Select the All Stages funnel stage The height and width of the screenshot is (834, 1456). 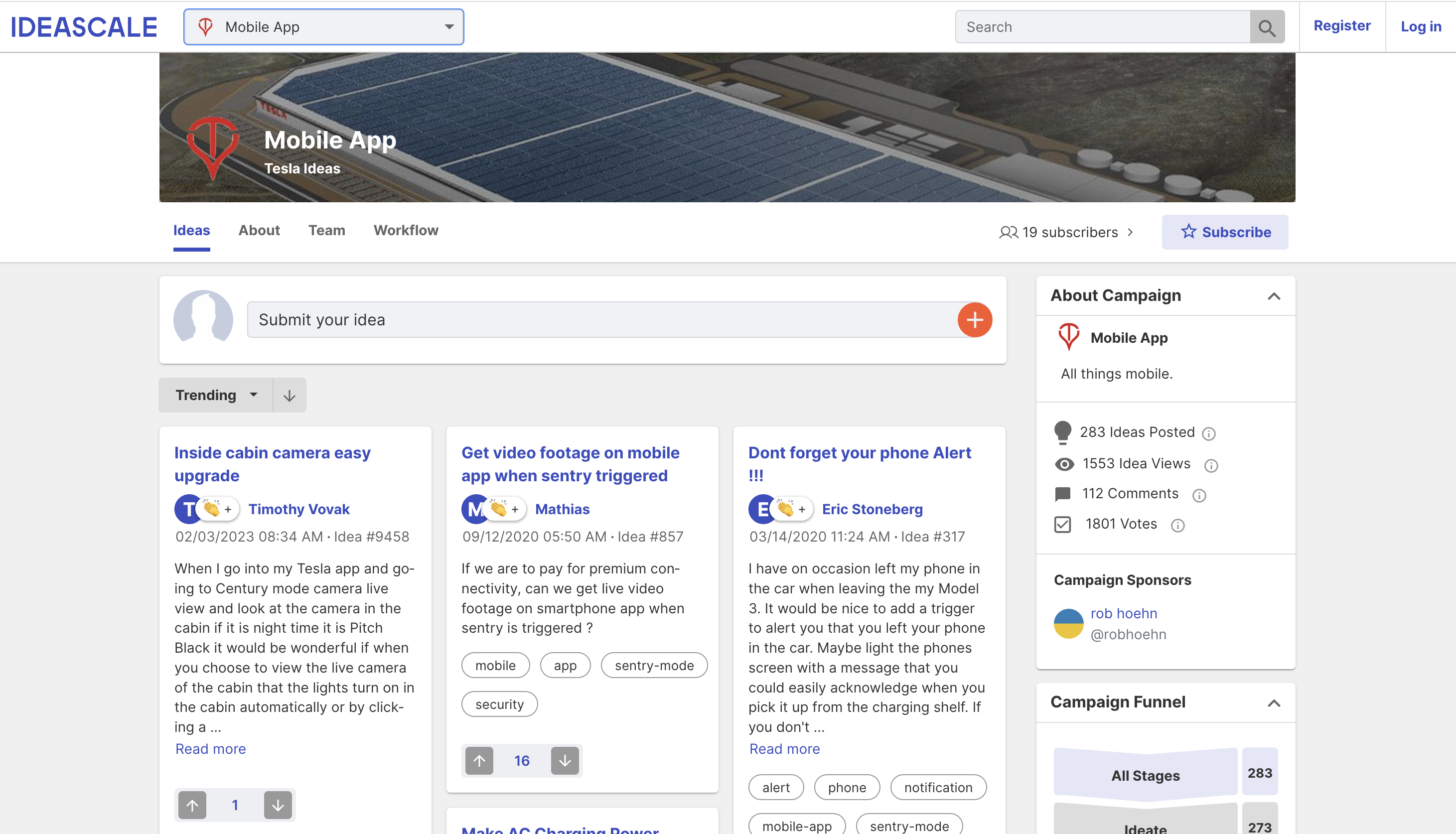point(1145,775)
